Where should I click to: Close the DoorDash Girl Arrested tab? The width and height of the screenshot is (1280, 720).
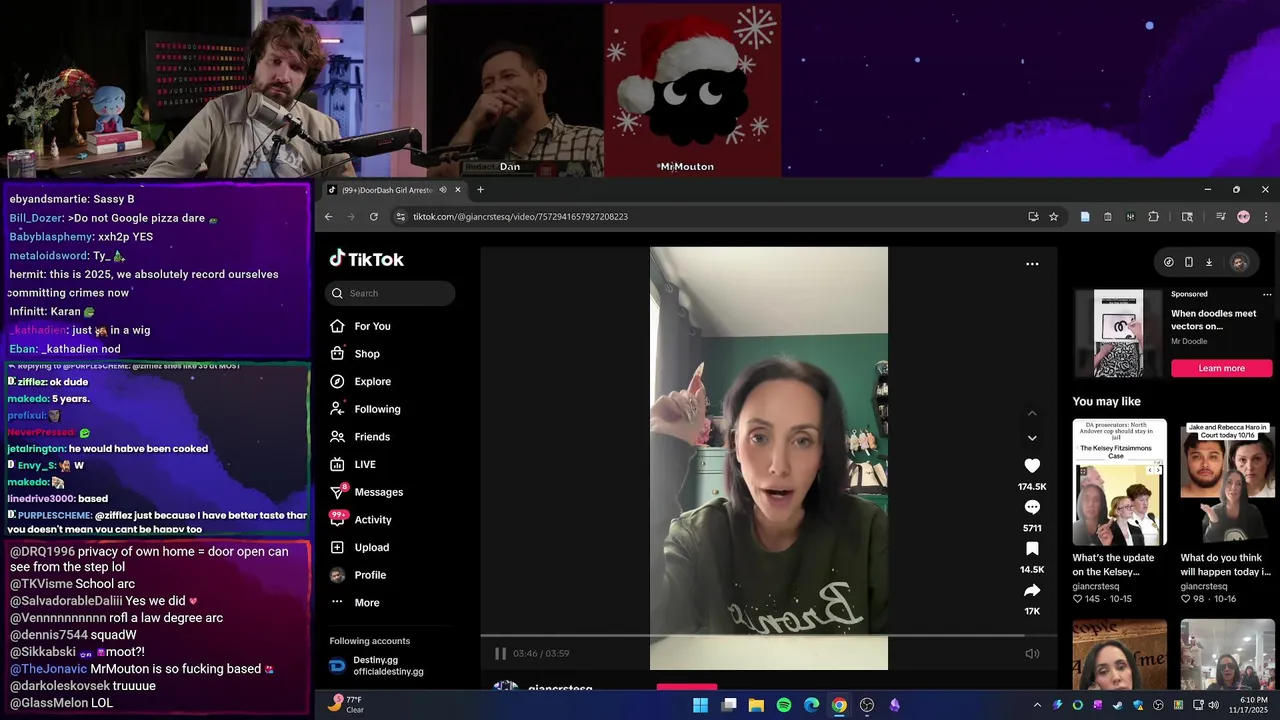[x=458, y=190]
